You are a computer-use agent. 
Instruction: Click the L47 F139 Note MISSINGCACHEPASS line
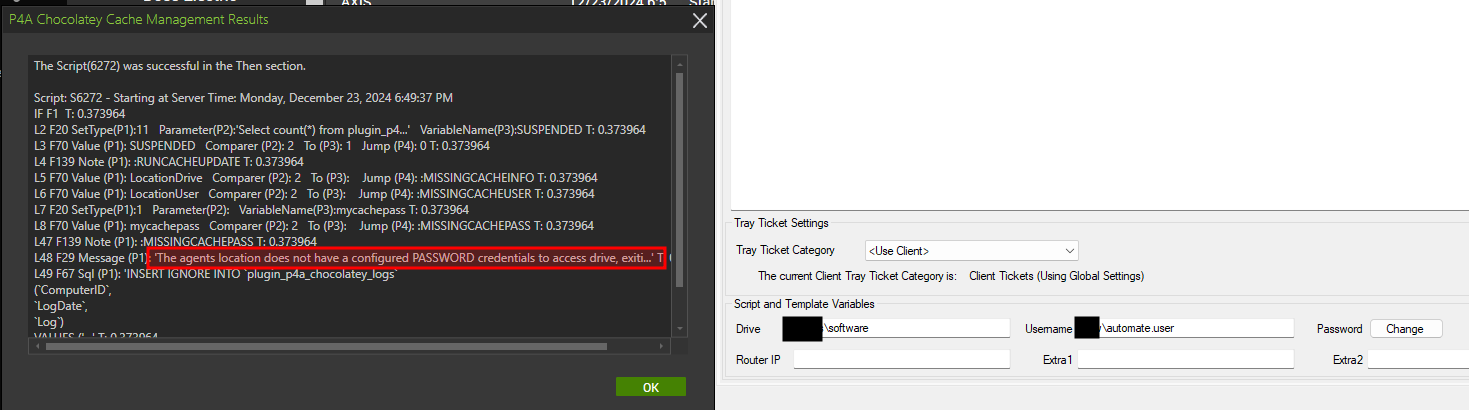click(176, 242)
